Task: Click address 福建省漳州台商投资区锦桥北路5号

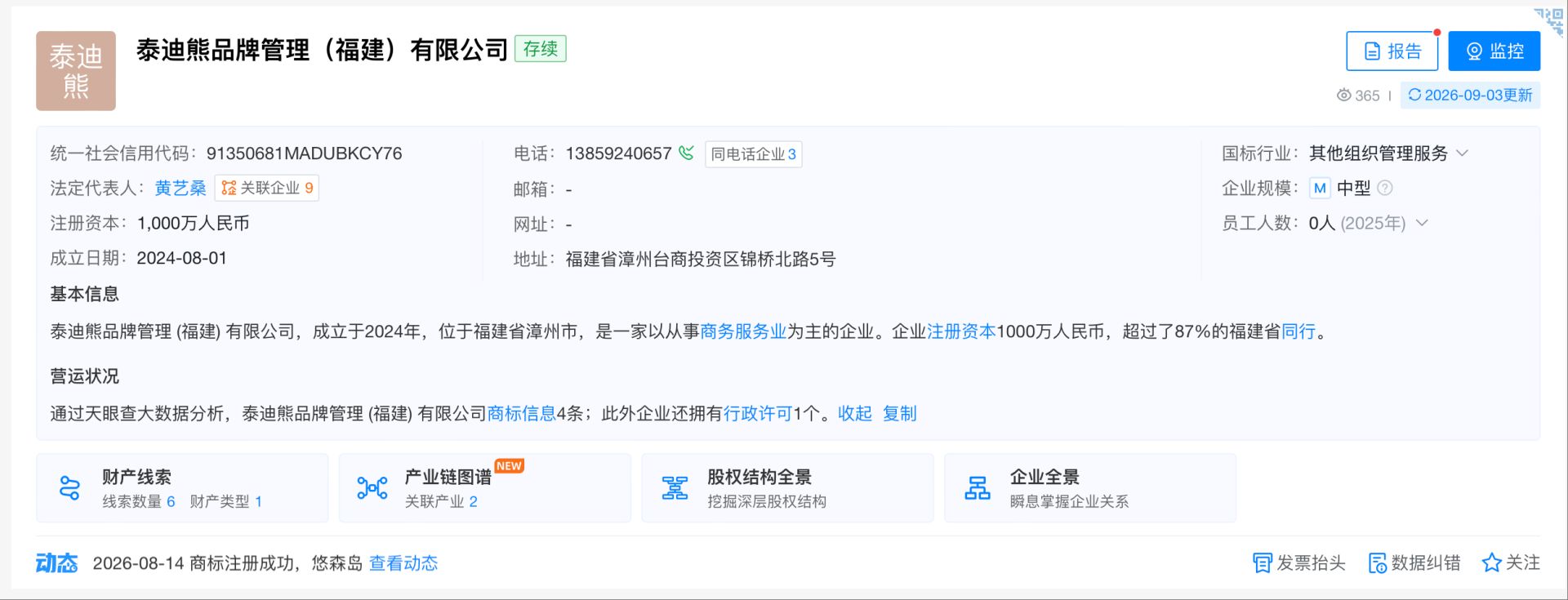Action: [x=701, y=260]
